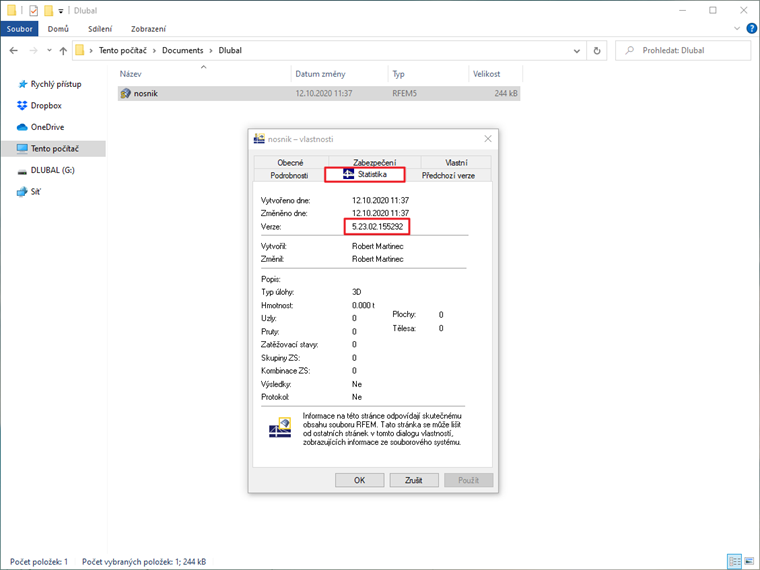Switch to the Předchozí verze tab
This screenshot has height=570, width=760.
(x=448, y=175)
